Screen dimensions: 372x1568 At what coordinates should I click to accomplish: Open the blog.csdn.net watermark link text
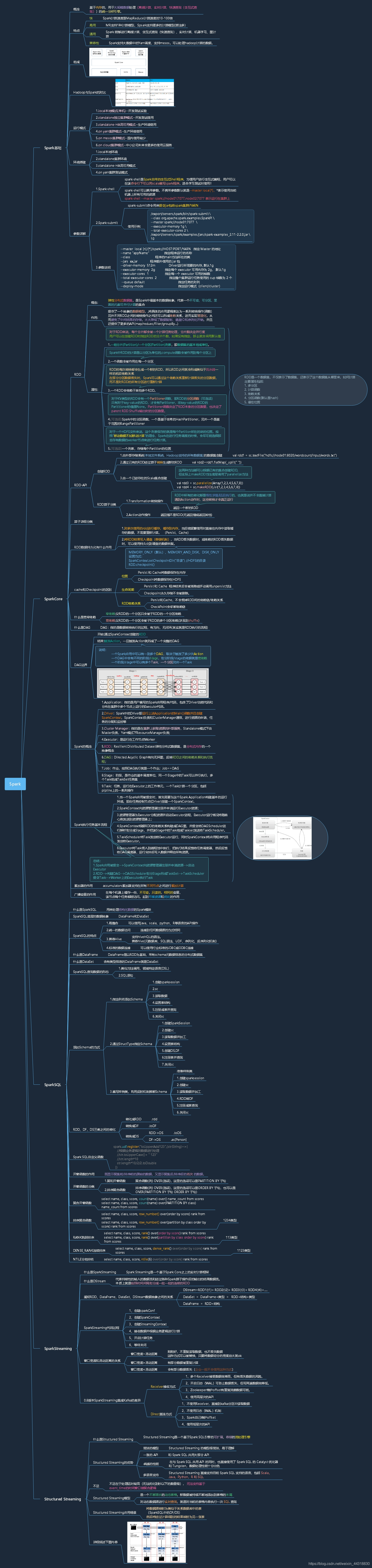tap(339, 1564)
